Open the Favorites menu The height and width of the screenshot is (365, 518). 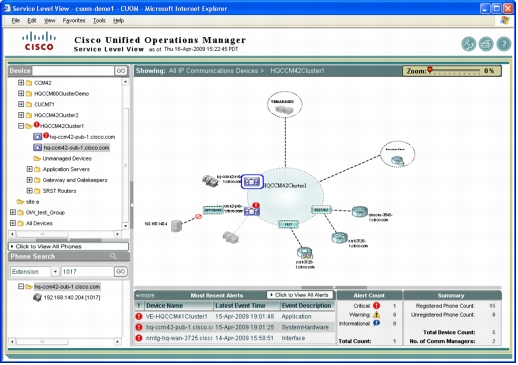click(74, 21)
